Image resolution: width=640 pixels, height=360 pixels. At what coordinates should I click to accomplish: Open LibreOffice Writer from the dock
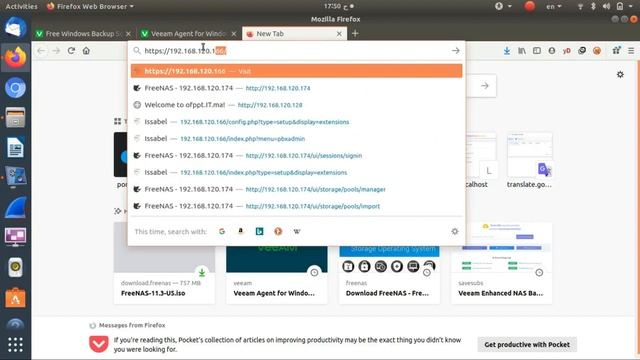(15, 147)
